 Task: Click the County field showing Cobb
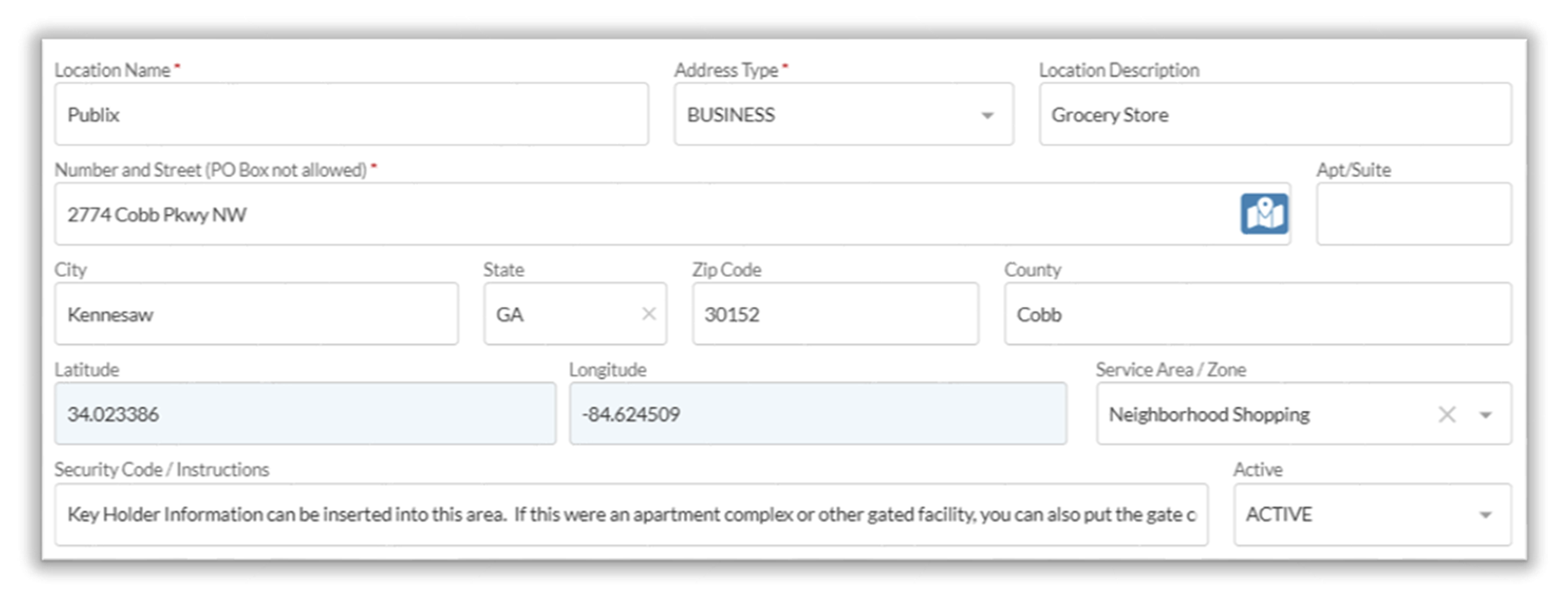[1257, 314]
